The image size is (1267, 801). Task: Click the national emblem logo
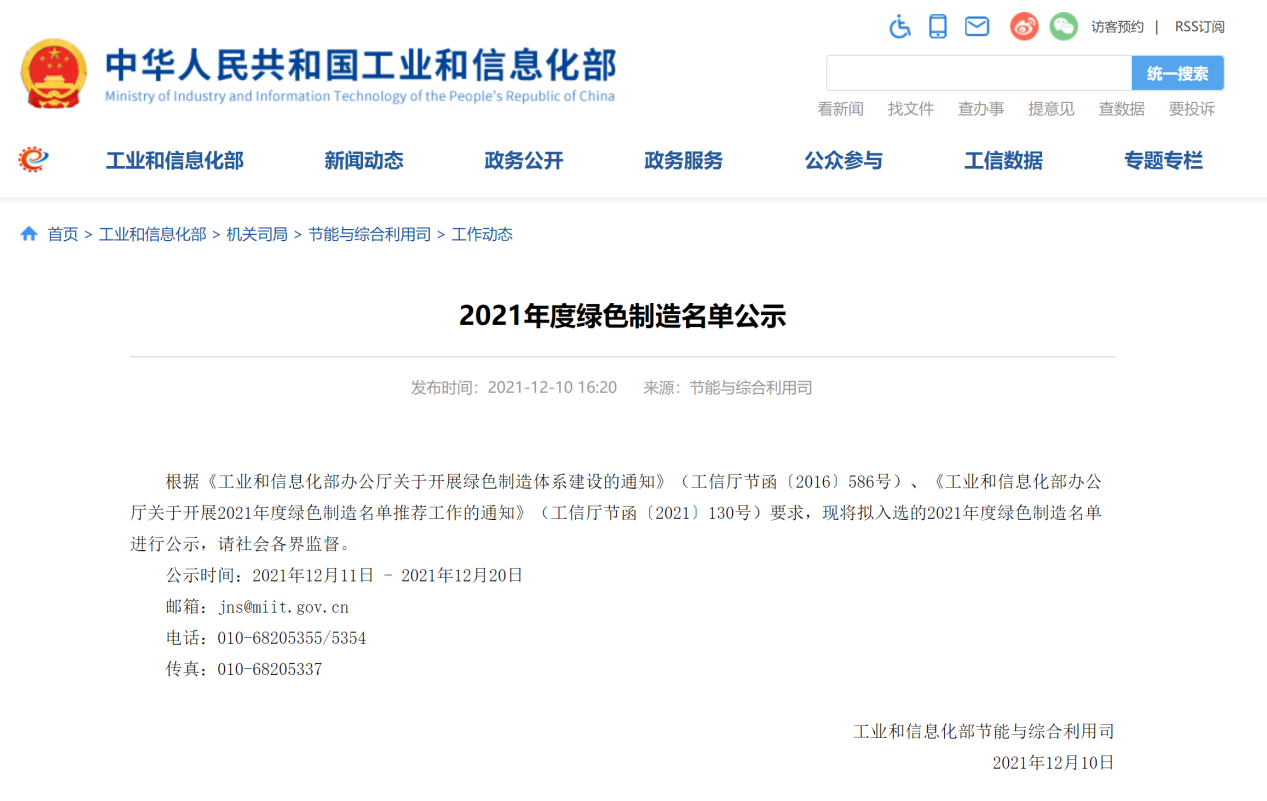54,73
